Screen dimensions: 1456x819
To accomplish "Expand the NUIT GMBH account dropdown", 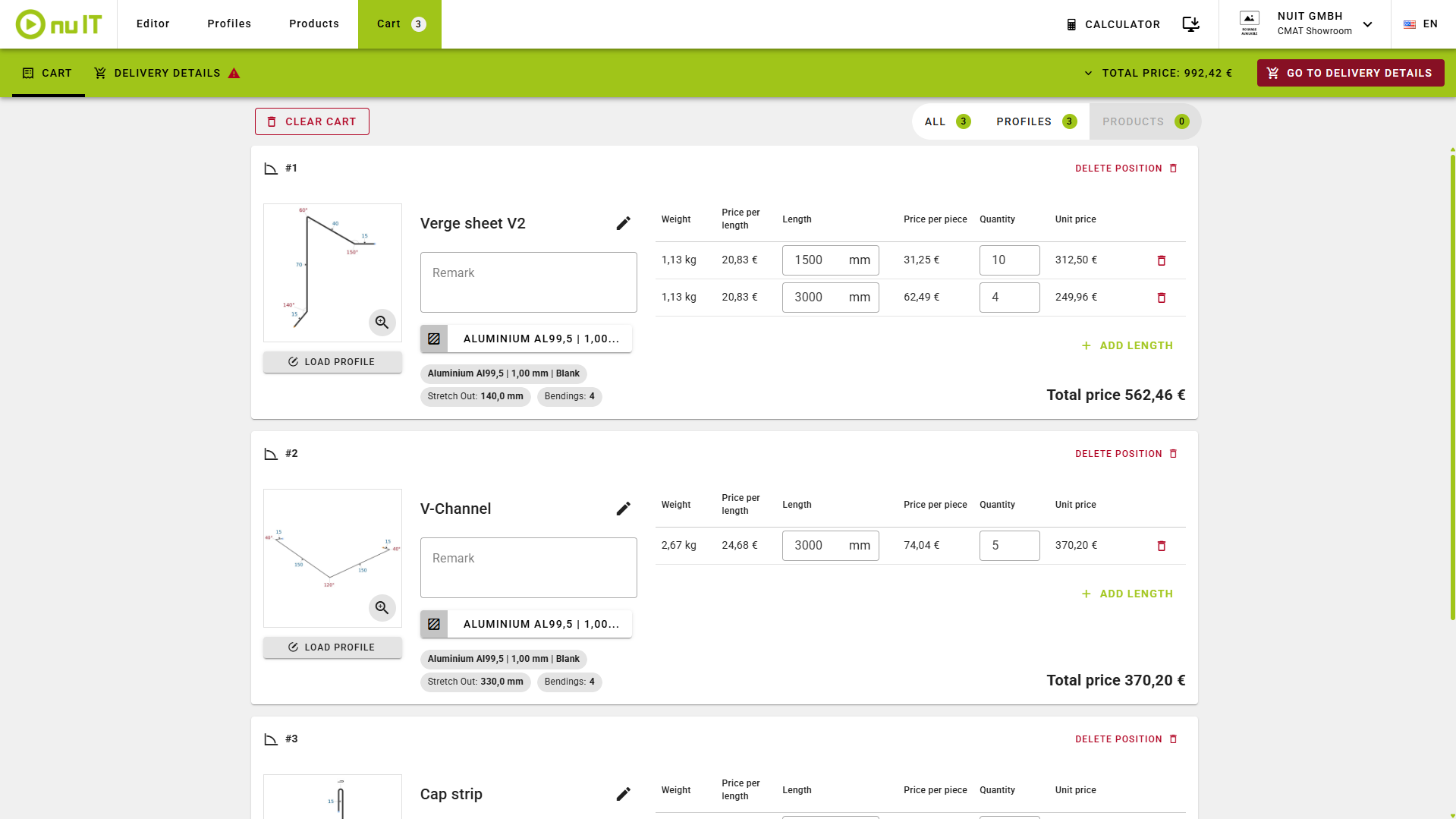I will pyautogui.click(x=1367, y=24).
